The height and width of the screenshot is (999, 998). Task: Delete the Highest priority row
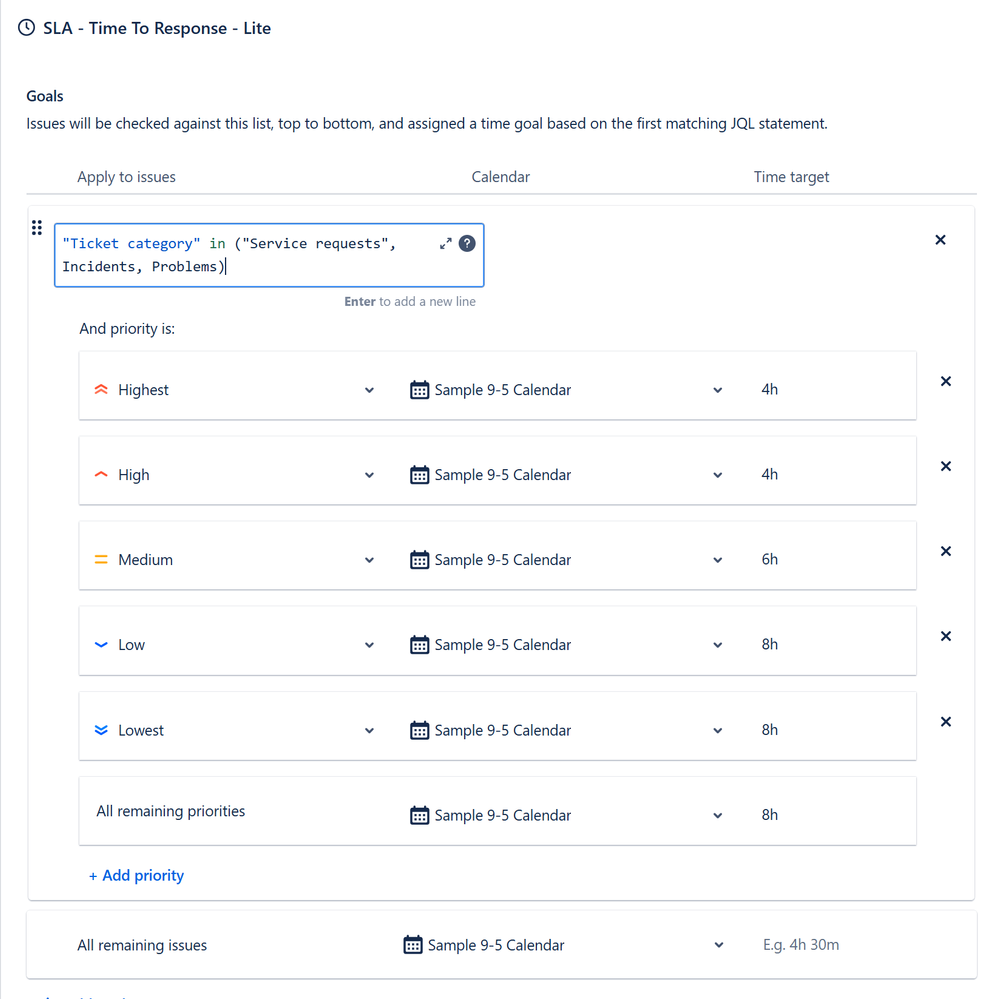[946, 381]
